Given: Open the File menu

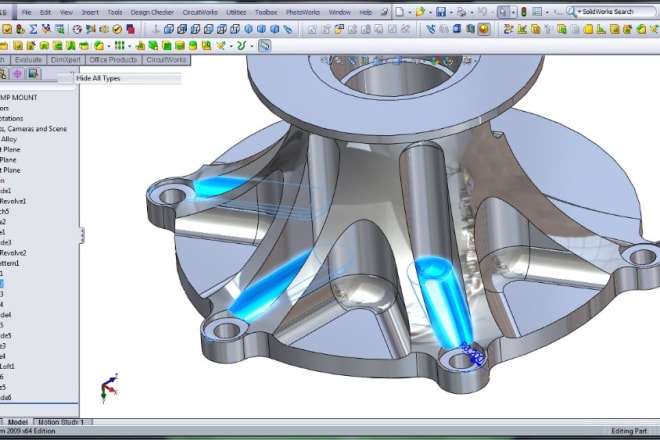Looking at the screenshot, I should pyautogui.click(x=26, y=12).
